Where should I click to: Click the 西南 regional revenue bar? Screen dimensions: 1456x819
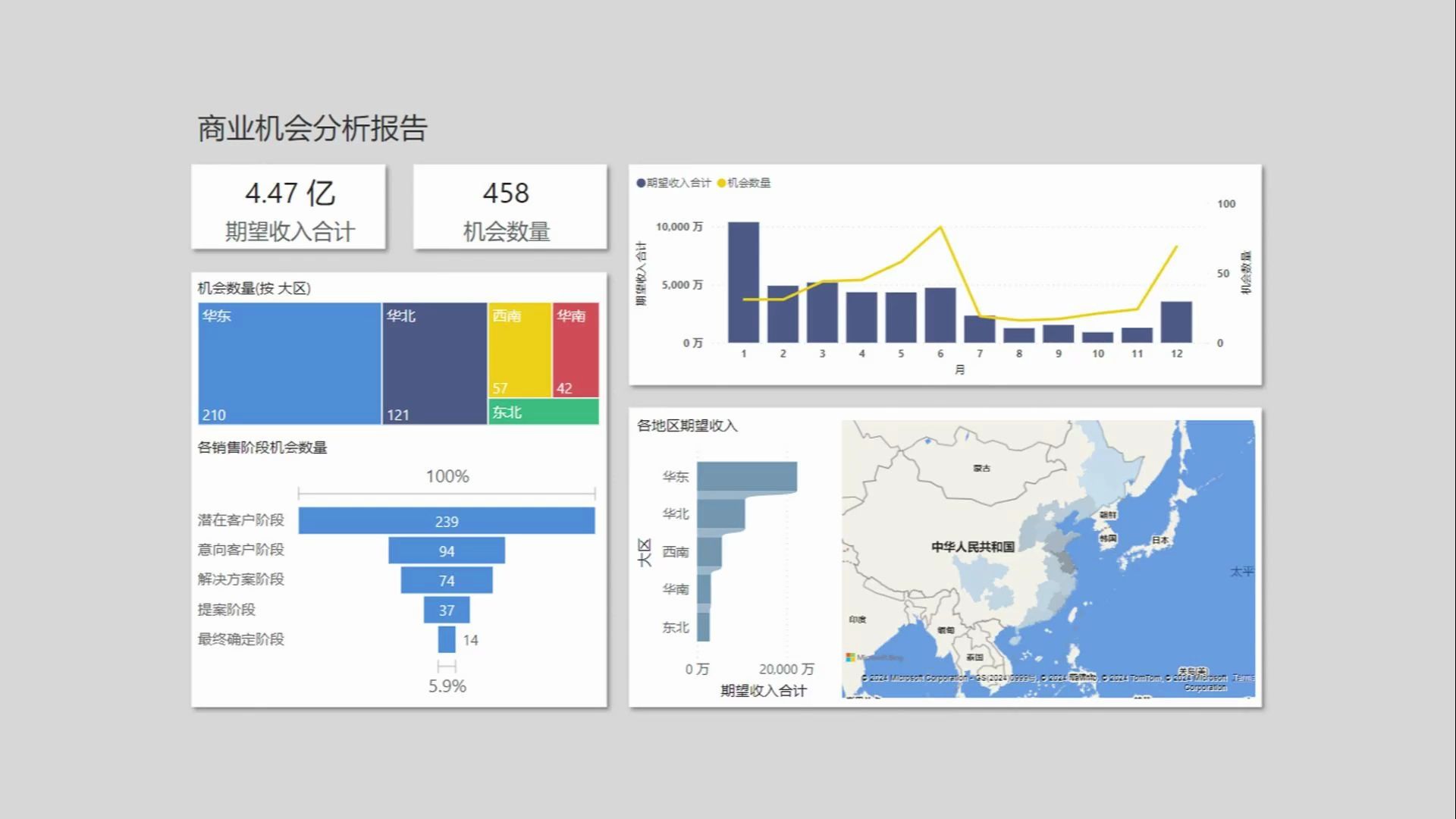(709, 551)
